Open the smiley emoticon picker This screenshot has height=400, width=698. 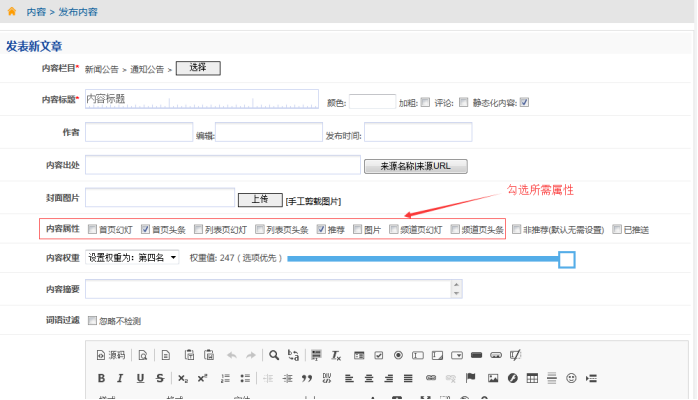572,378
